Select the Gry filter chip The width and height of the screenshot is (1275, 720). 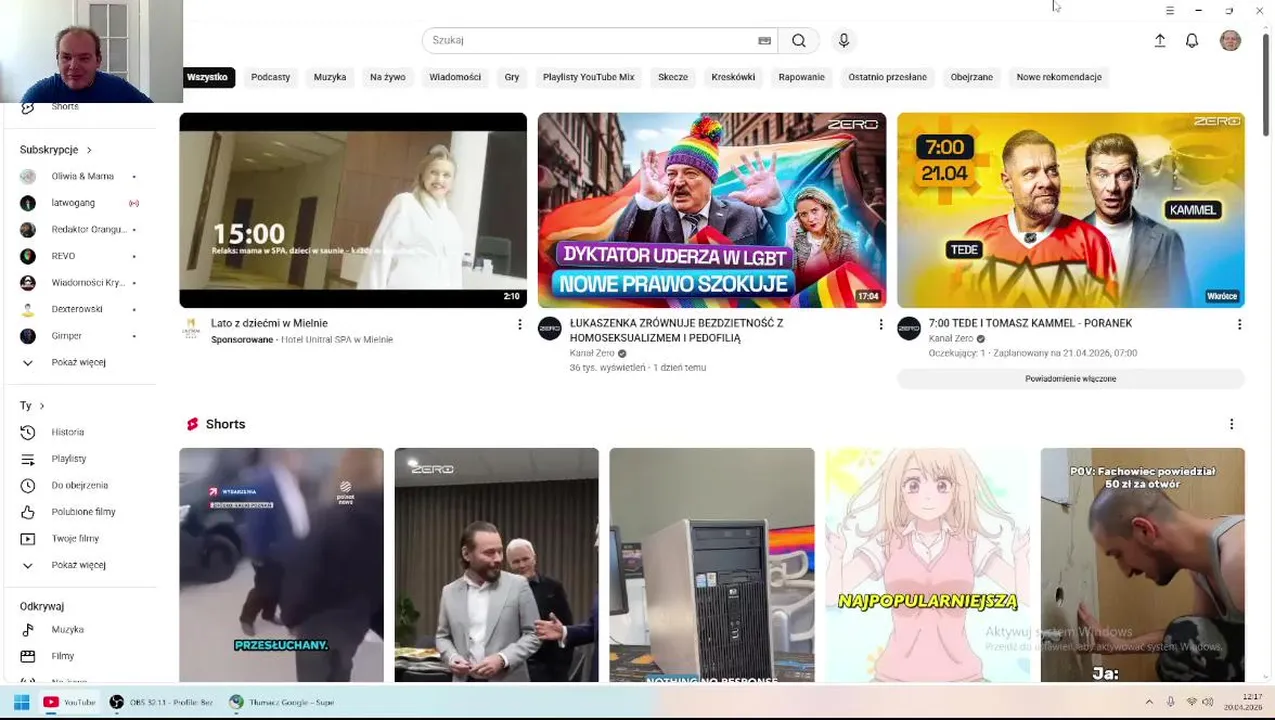point(512,77)
